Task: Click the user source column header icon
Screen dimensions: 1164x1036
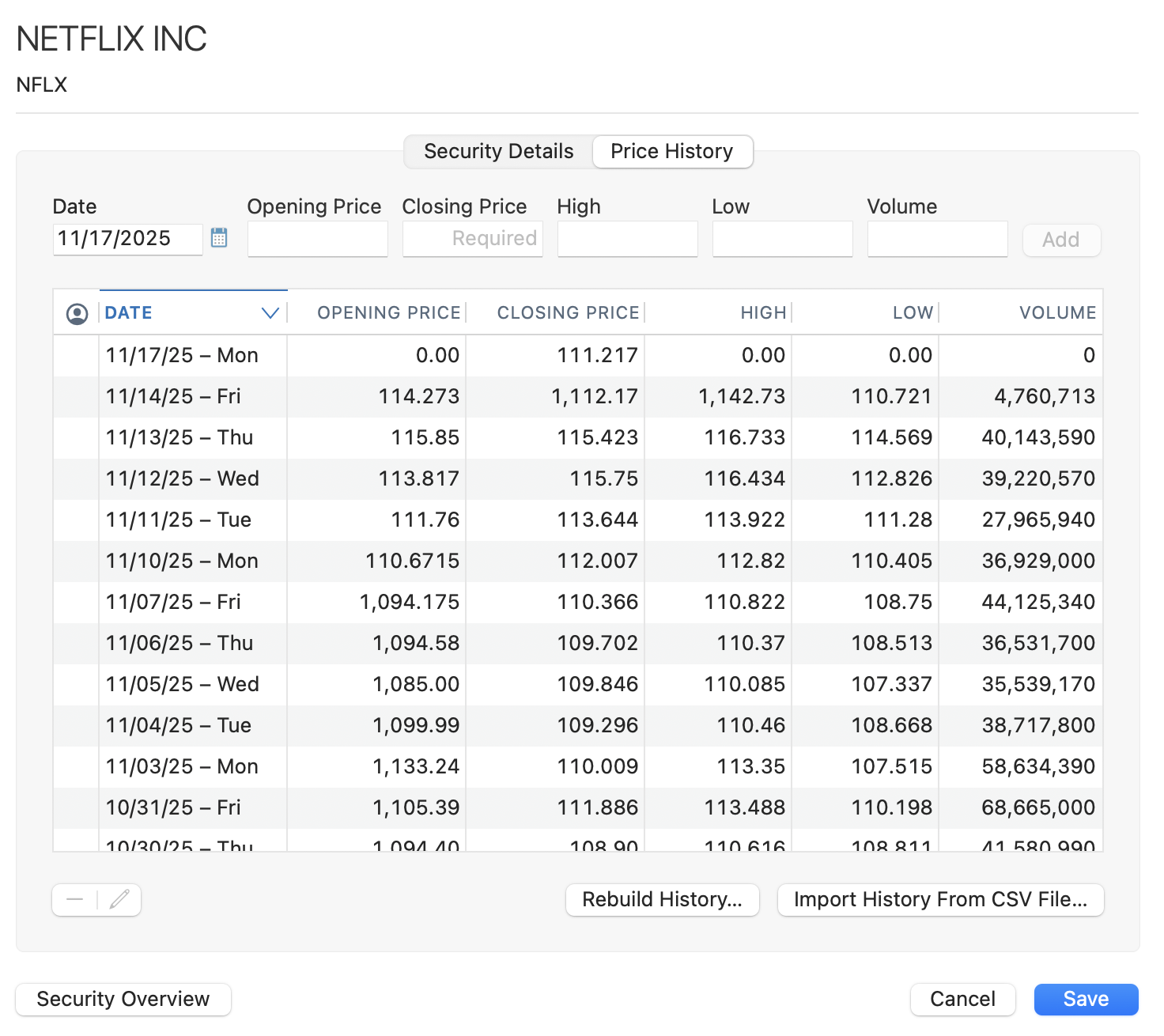Action: pos(77,314)
